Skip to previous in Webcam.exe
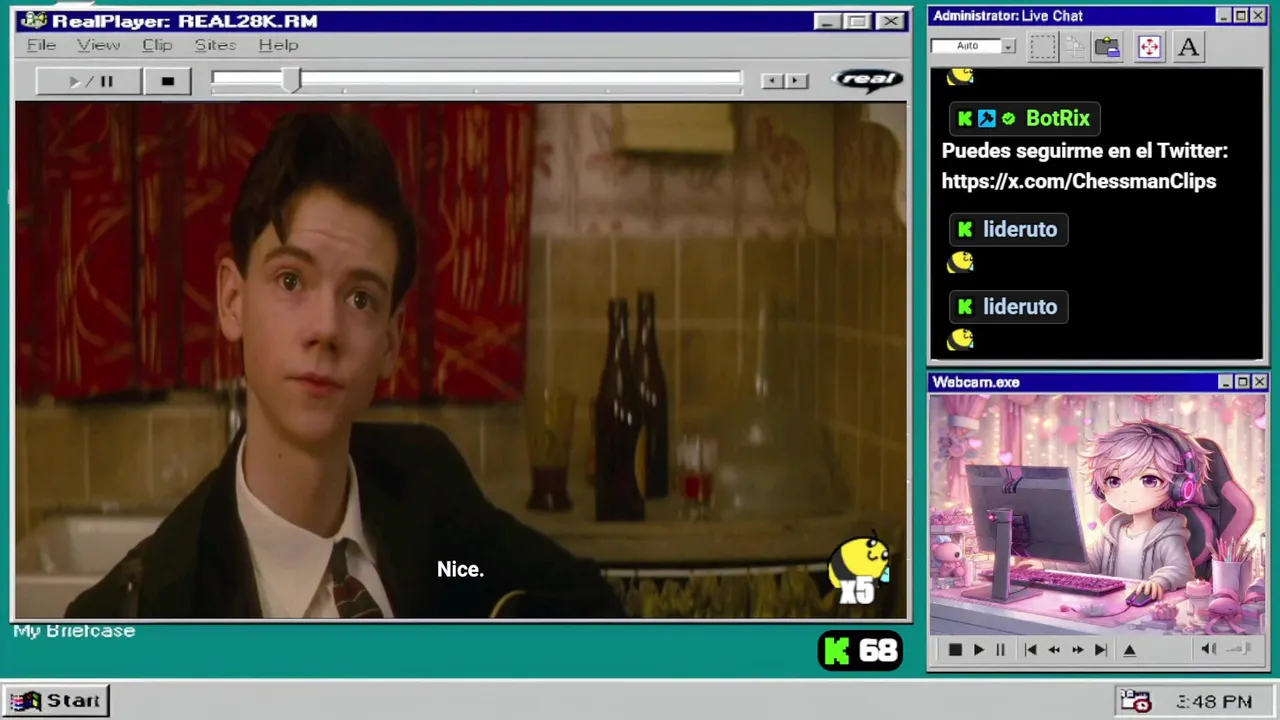 (x=1030, y=650)
